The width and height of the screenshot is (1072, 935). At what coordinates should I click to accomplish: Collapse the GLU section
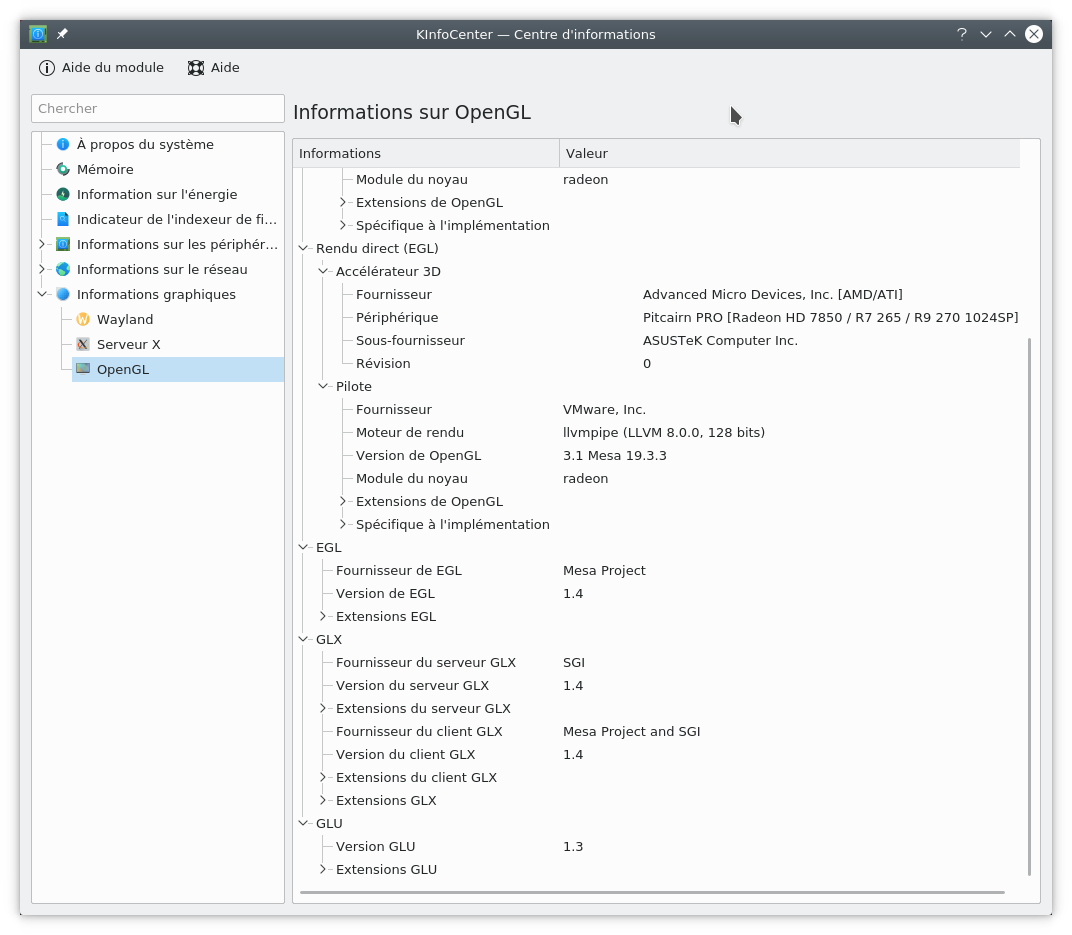(x=304, y=824)
